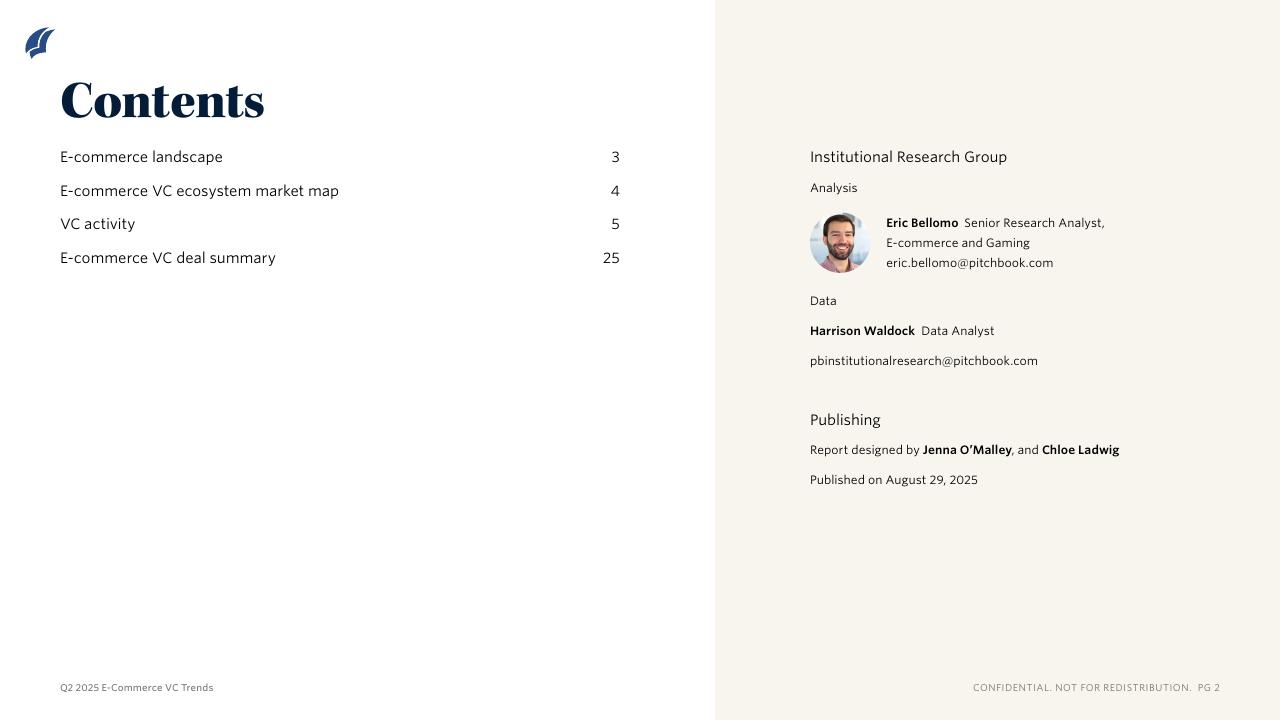Select the Eric Bellomo name text
Screen dimensions: 1280x720
pyautogui.click(x=921, y=223)
